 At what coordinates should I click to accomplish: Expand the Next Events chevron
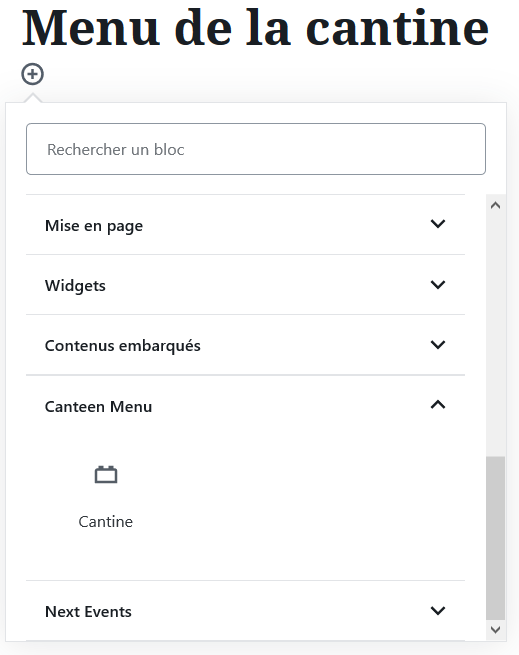point(438,611)
